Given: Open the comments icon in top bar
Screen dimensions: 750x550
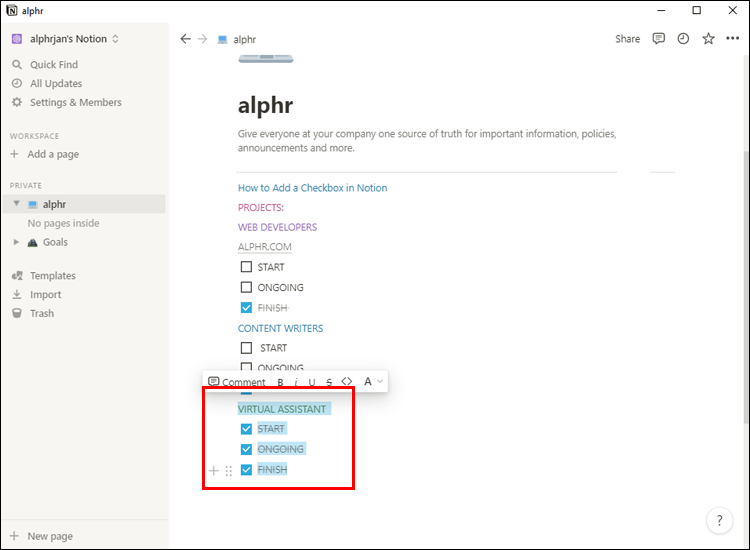Looking at the screenshot, I should [659, 39].
